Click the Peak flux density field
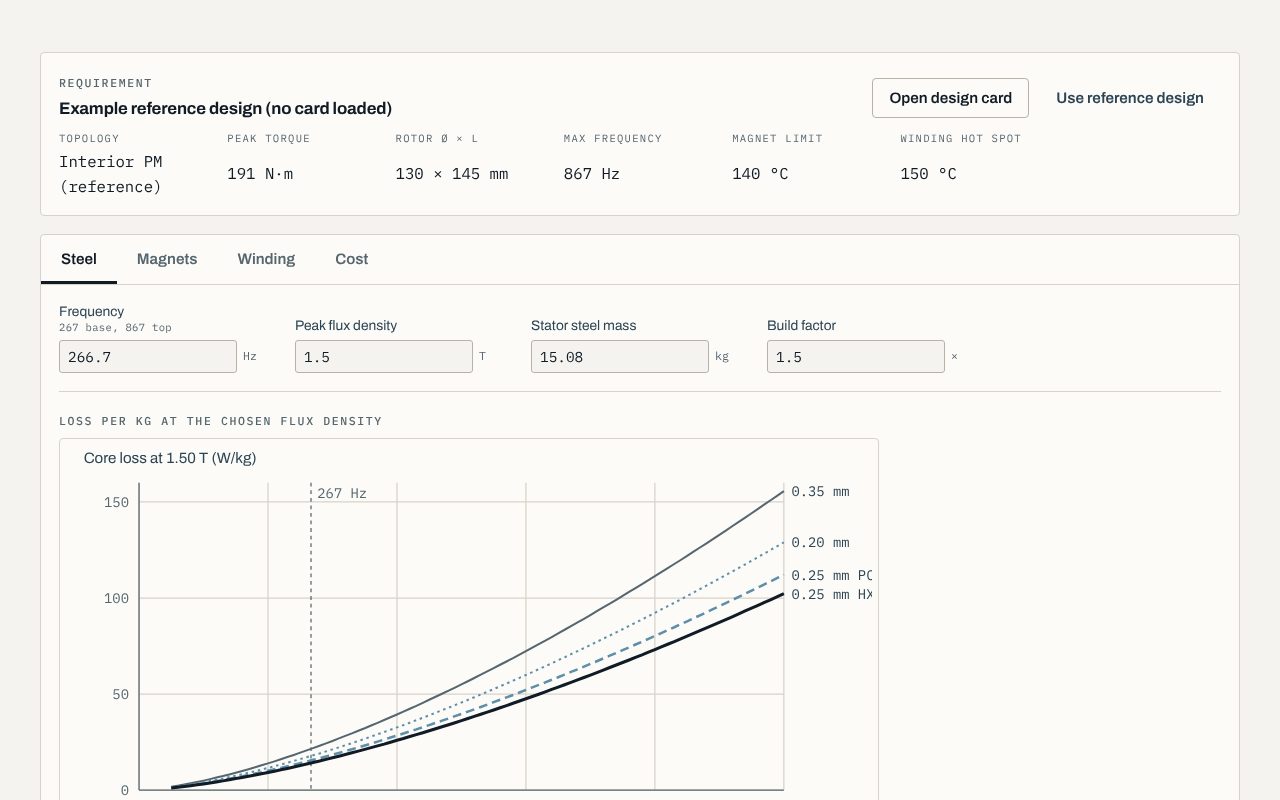Viewport: 1280px width, 800px height. 384,357
